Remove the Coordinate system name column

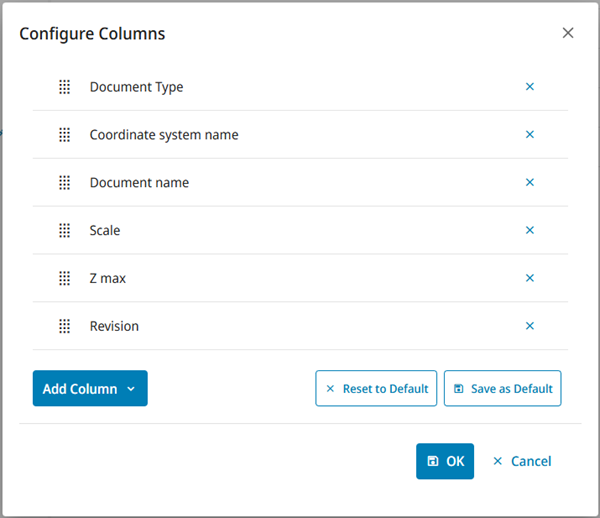[530, 135]
